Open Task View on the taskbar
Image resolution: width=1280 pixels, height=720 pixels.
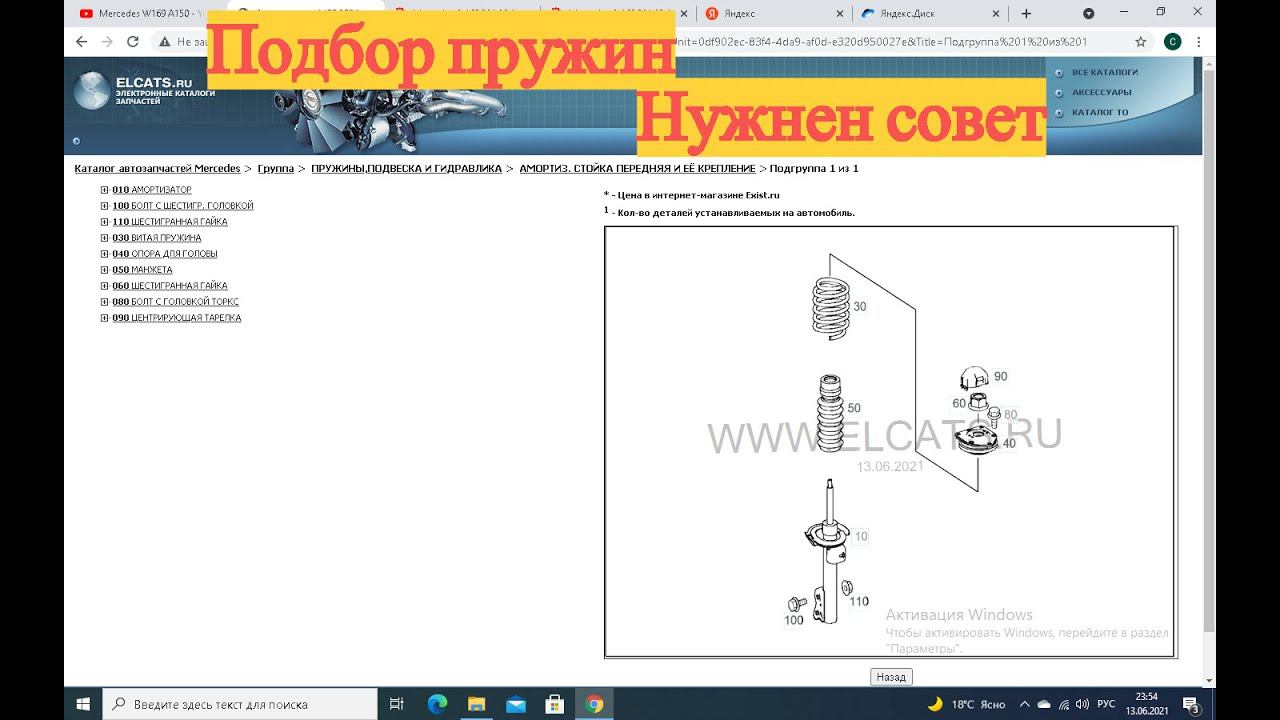point(396,703)
